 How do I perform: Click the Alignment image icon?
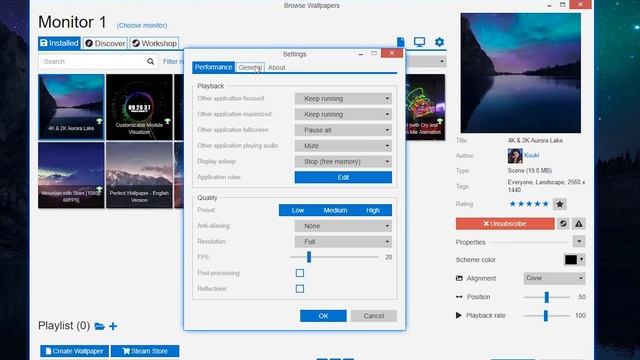coord(459,278)
